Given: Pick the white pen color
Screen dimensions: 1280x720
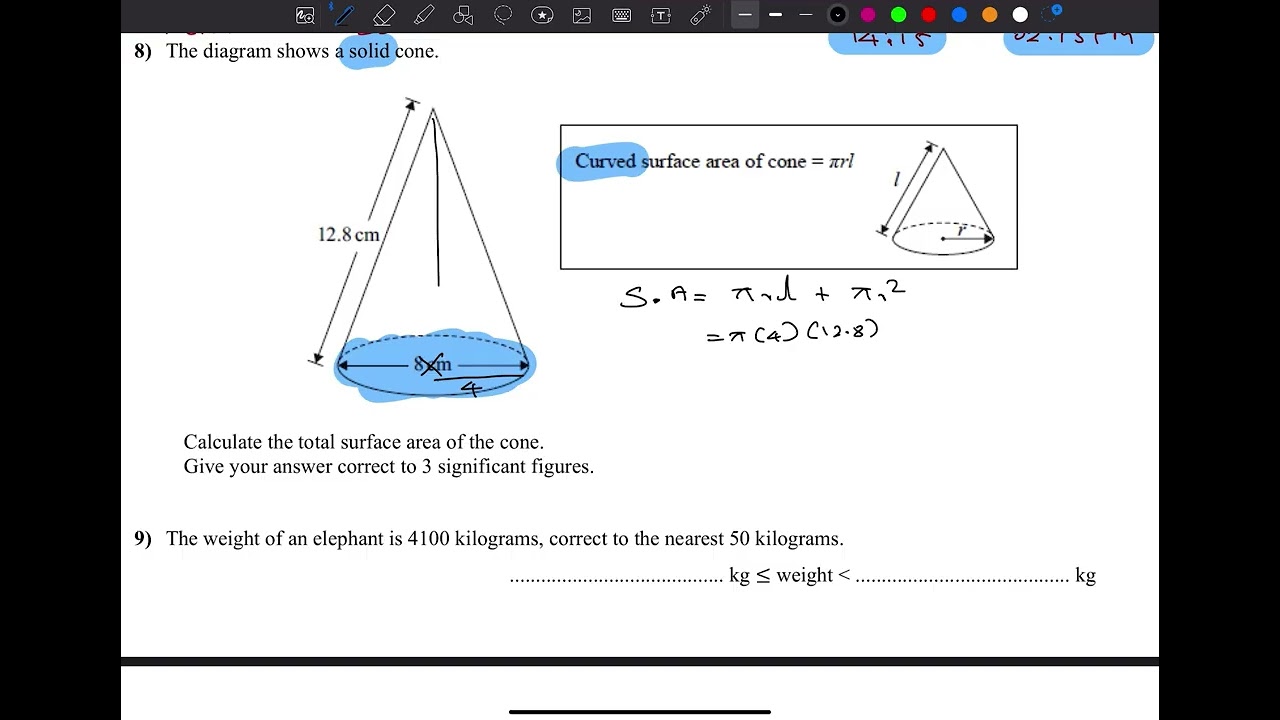Looking at the screenshot, I should (x=1020, y=15).
